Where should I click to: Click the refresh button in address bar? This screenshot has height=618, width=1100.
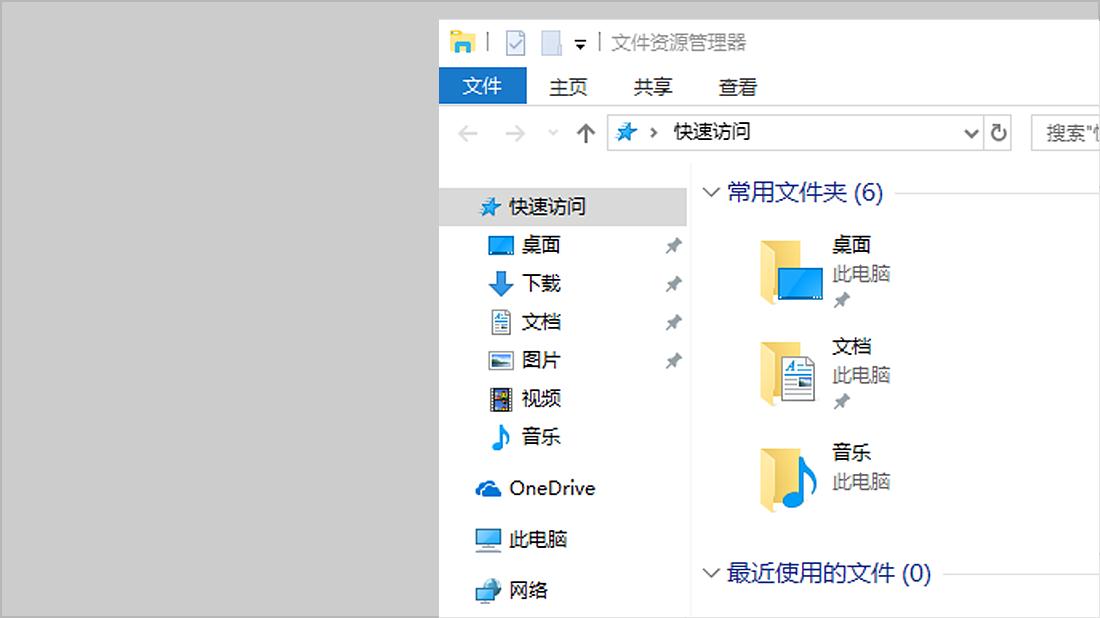point(1000,132)
